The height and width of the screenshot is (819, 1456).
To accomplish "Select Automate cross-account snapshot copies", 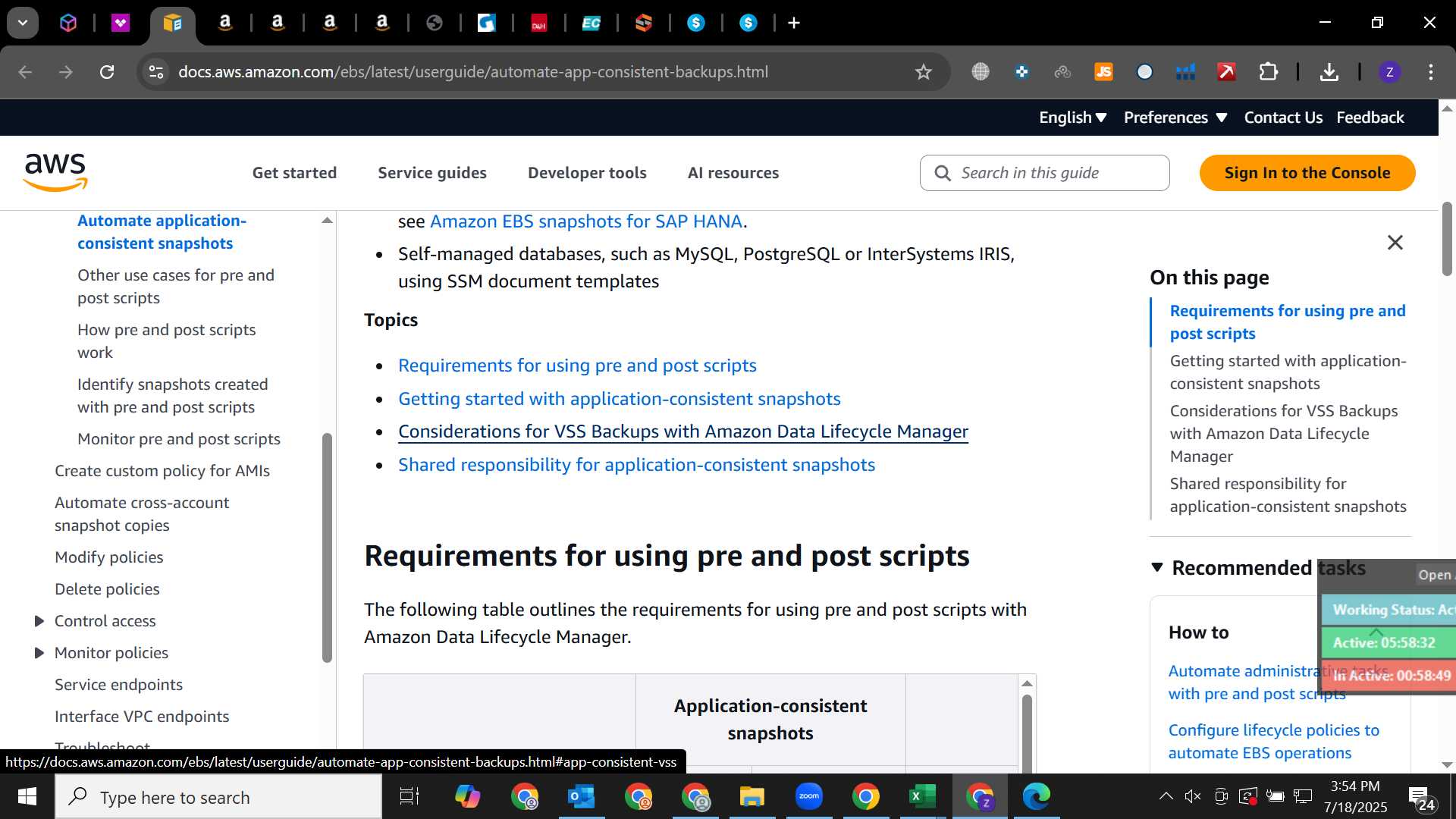I will tap(141, 514).
